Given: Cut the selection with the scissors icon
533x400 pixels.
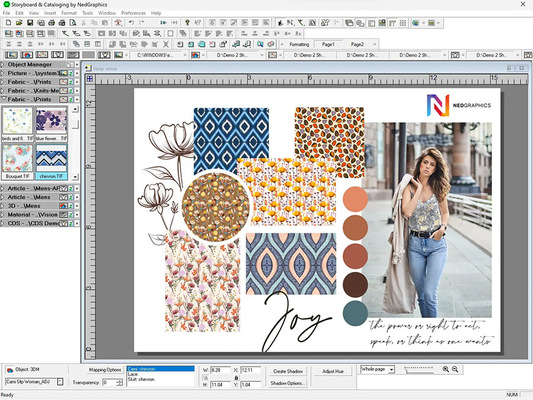Looking at the screenshot, I should pyautogui.click(x=84, y=23).
